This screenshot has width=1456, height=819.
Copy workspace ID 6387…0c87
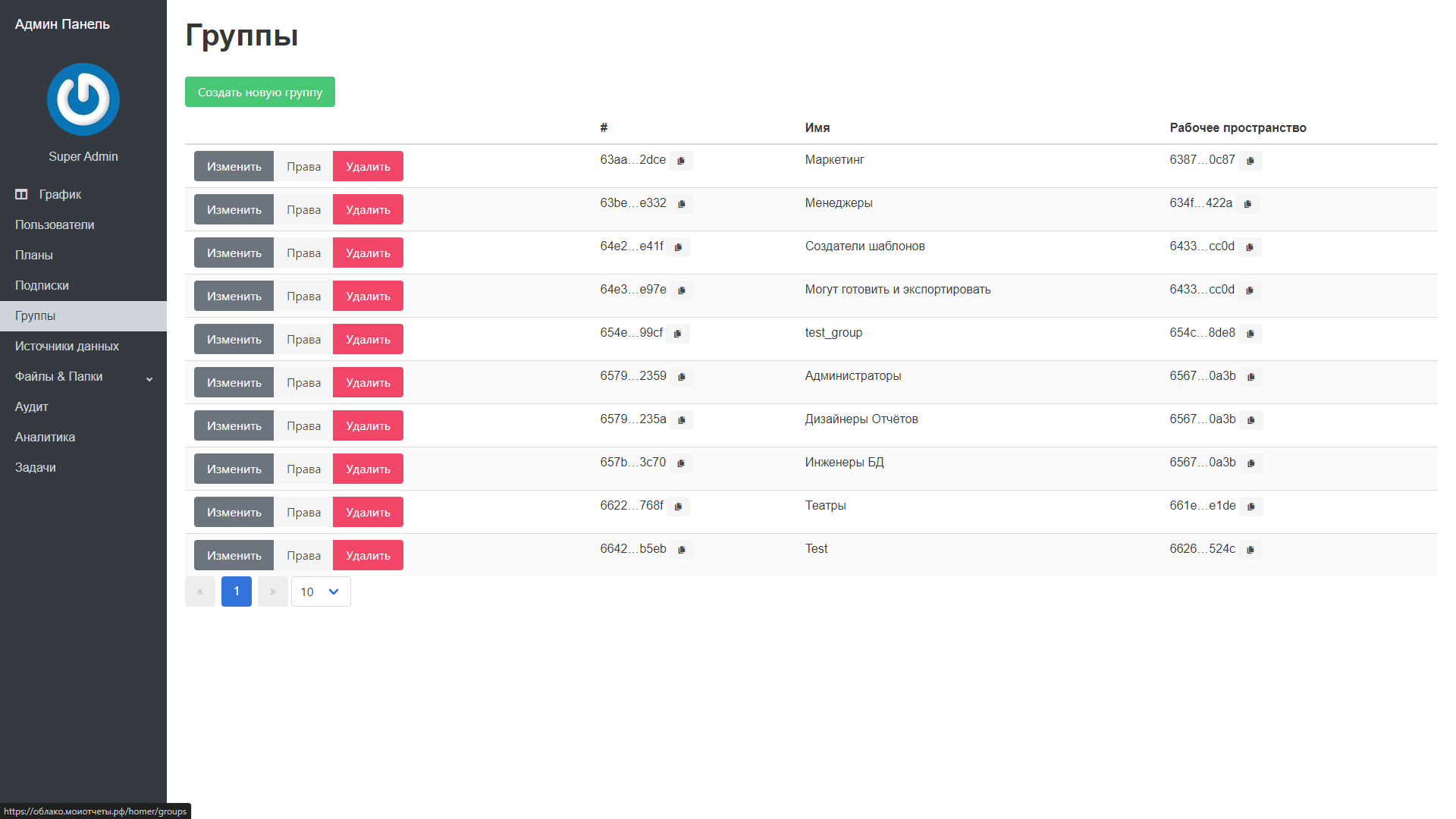[1250, 161]
